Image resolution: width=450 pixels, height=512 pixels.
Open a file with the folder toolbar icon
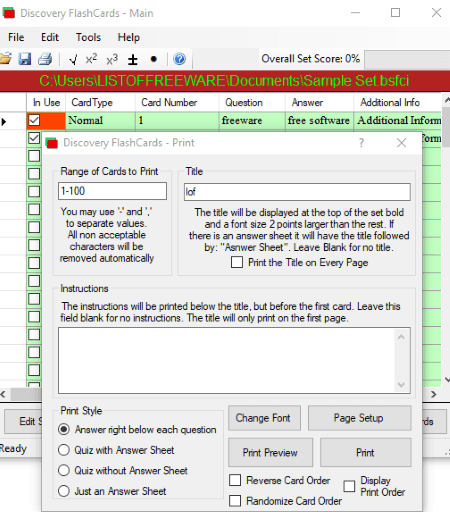coord(5,59)
